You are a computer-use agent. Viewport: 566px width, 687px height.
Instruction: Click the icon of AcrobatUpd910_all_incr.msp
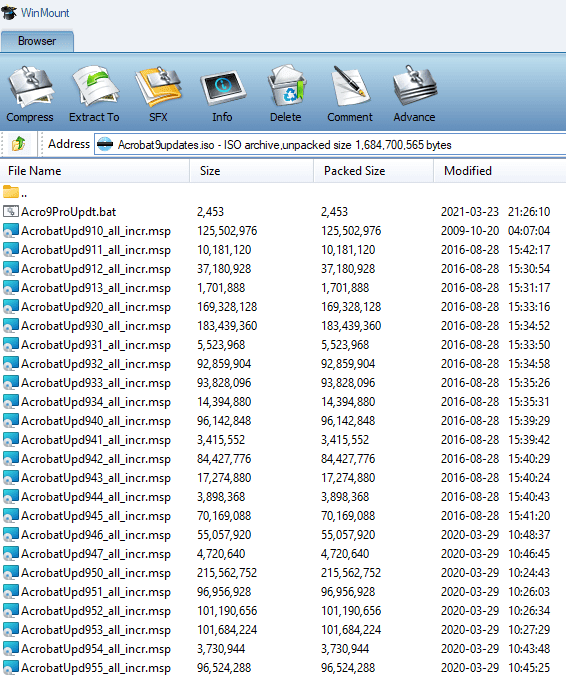[x=11, y=230]
